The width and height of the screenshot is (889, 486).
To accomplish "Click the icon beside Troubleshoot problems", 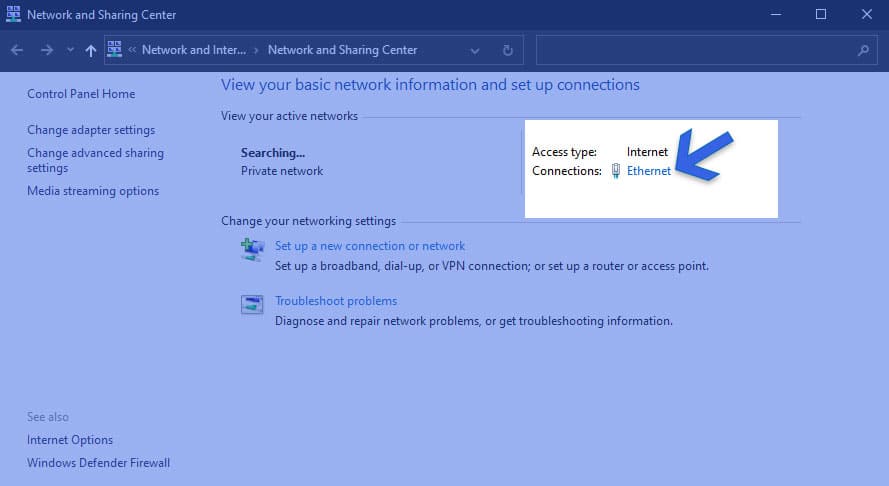I will click(x=252, y=304).
